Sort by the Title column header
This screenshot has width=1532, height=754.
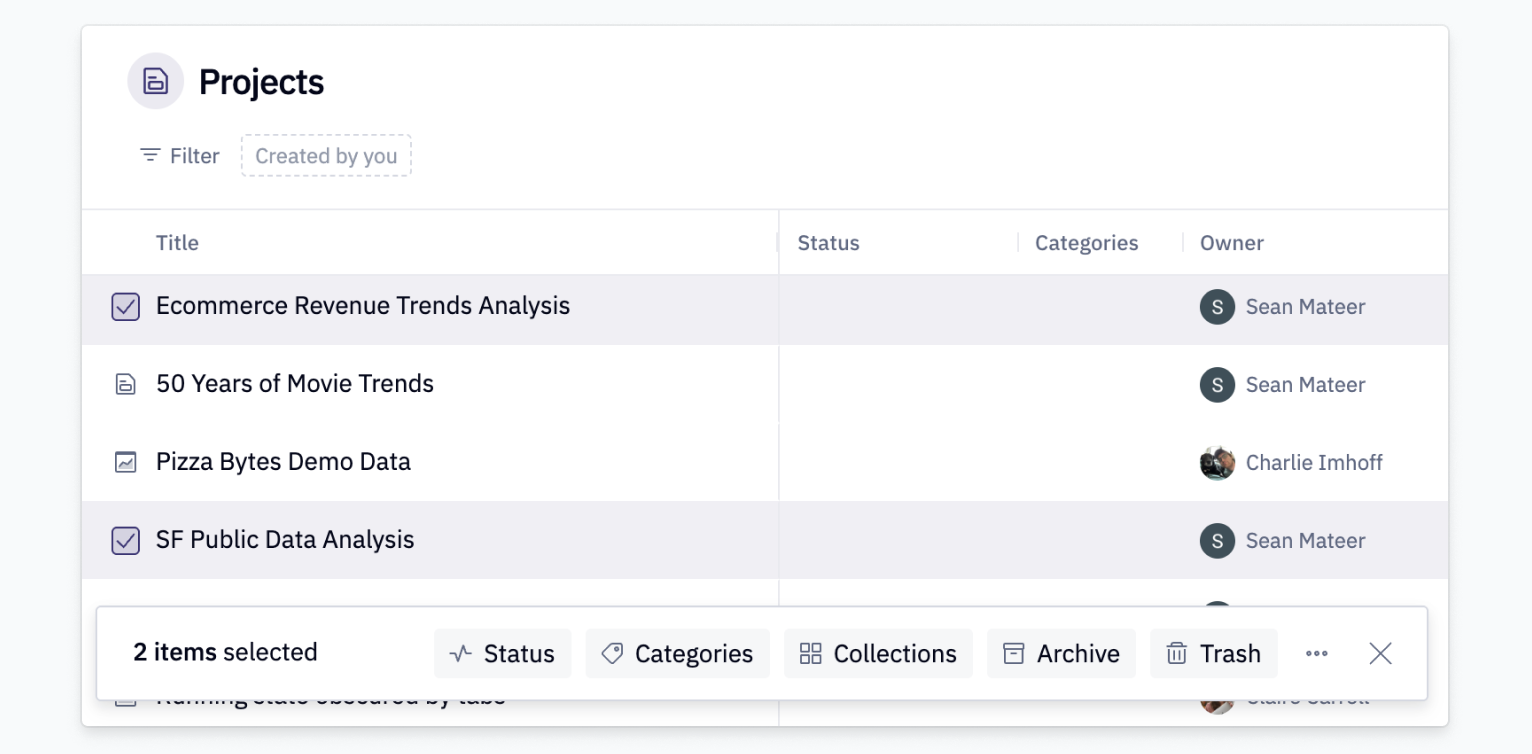pos(177,243)
